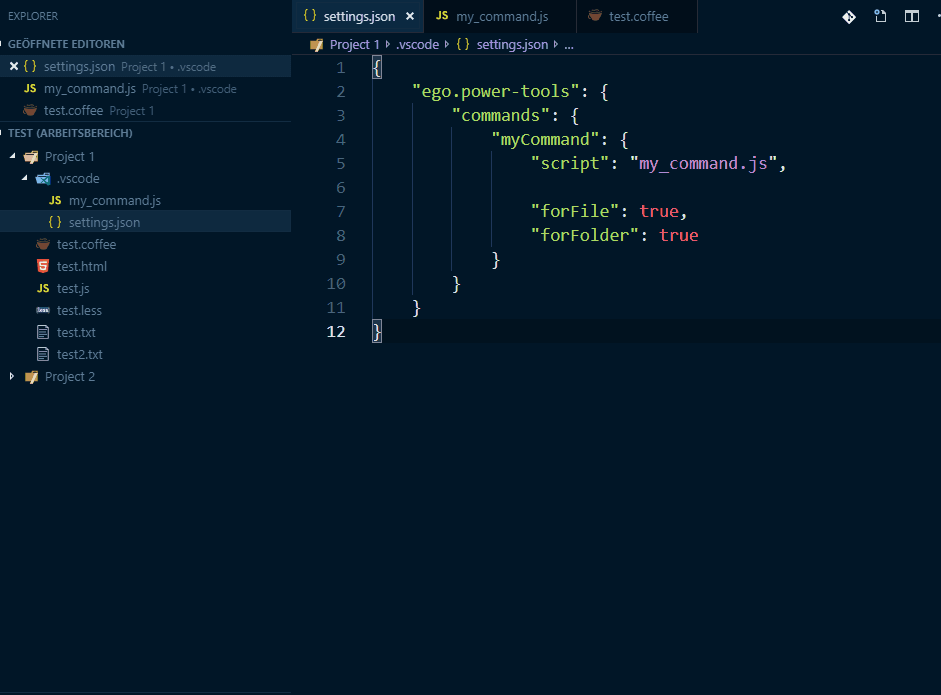The width and height of the screenshot is (941, 695).
Task: Click the coffee cup icon beside tree test.coffee
Action: click(x=43, y=244)
